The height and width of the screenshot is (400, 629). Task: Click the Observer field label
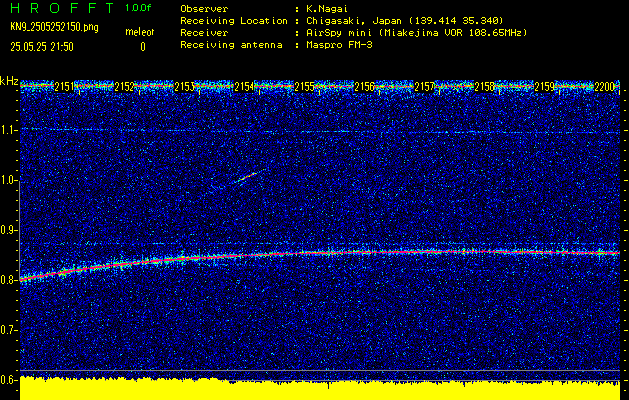tap(204, 9)
